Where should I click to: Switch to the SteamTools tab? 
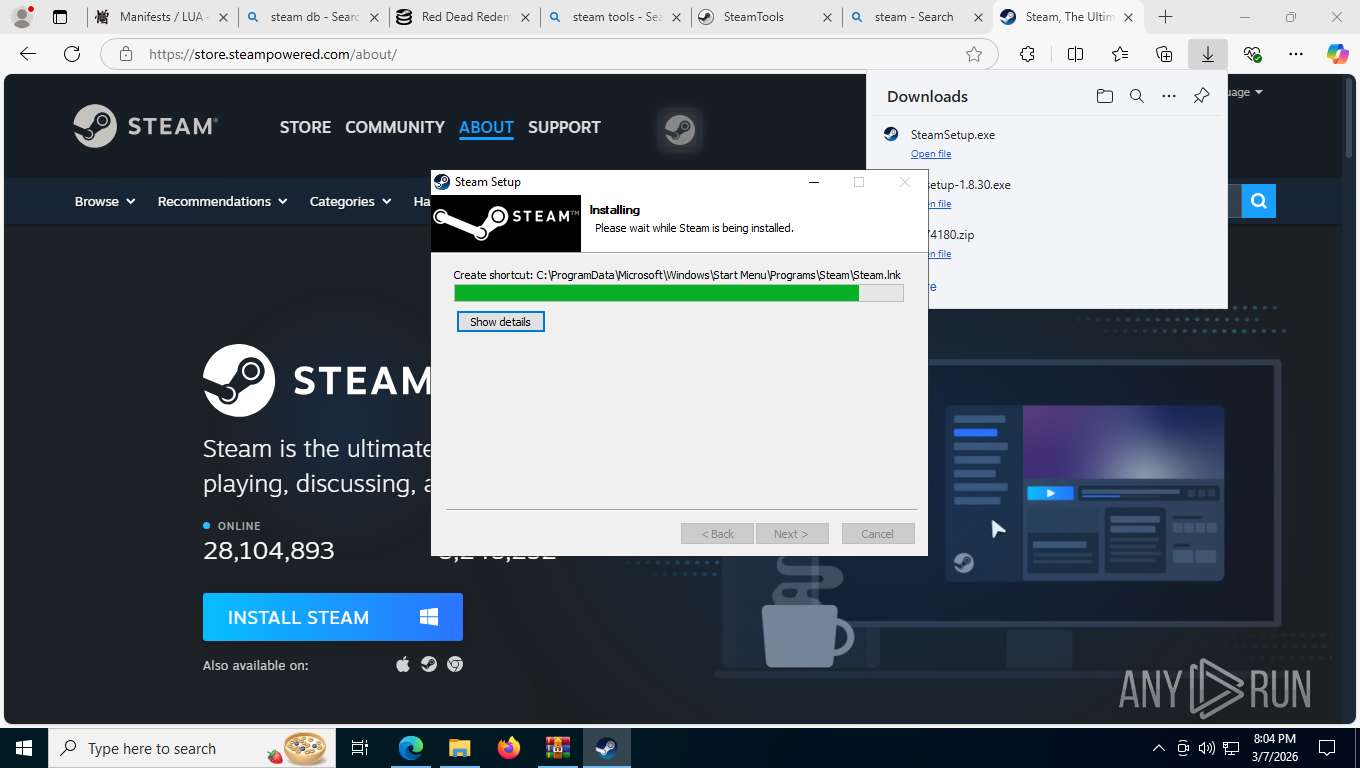click(766, 17)
